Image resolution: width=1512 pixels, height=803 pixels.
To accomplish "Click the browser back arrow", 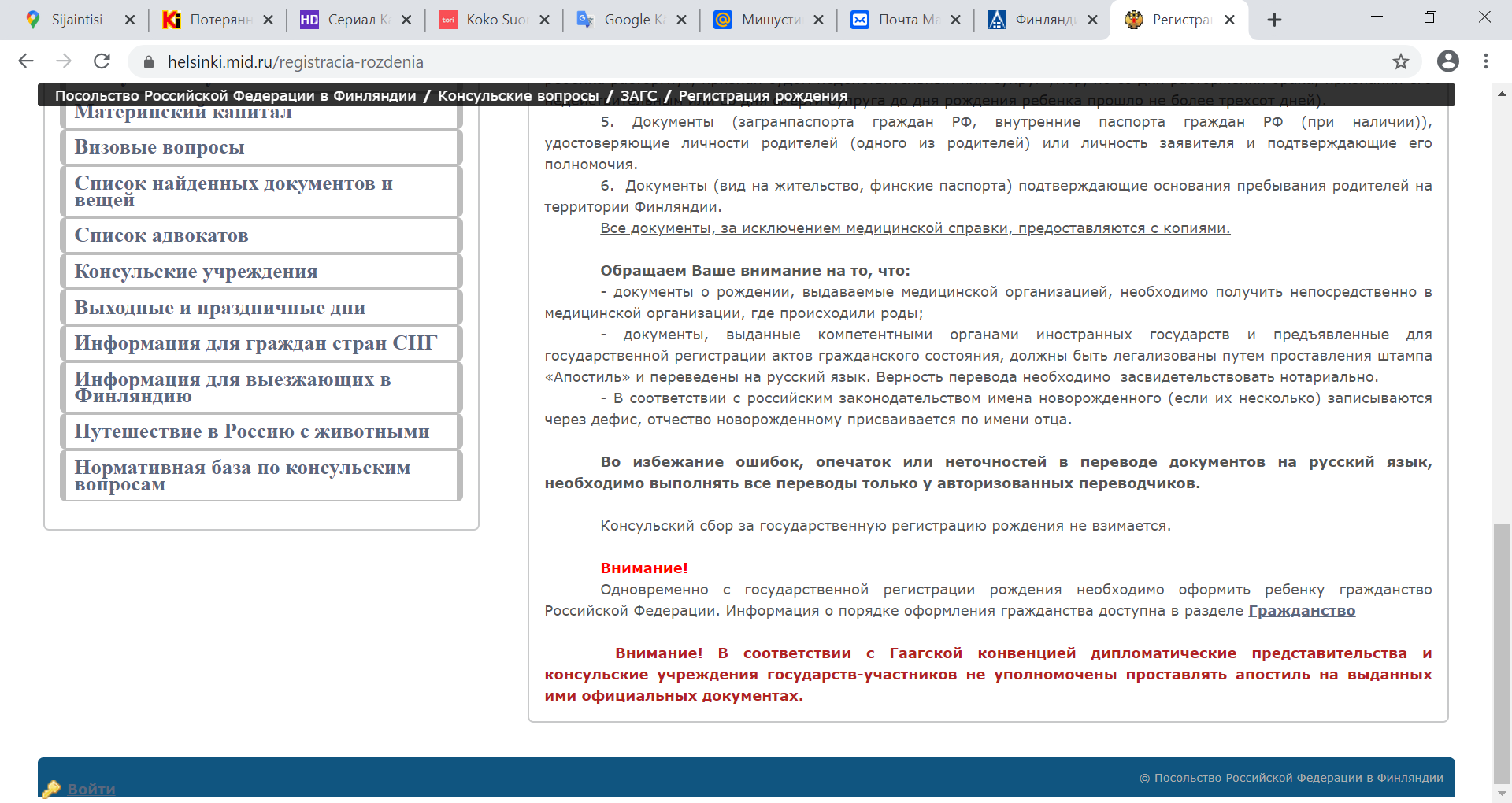I will pos(26,61).
